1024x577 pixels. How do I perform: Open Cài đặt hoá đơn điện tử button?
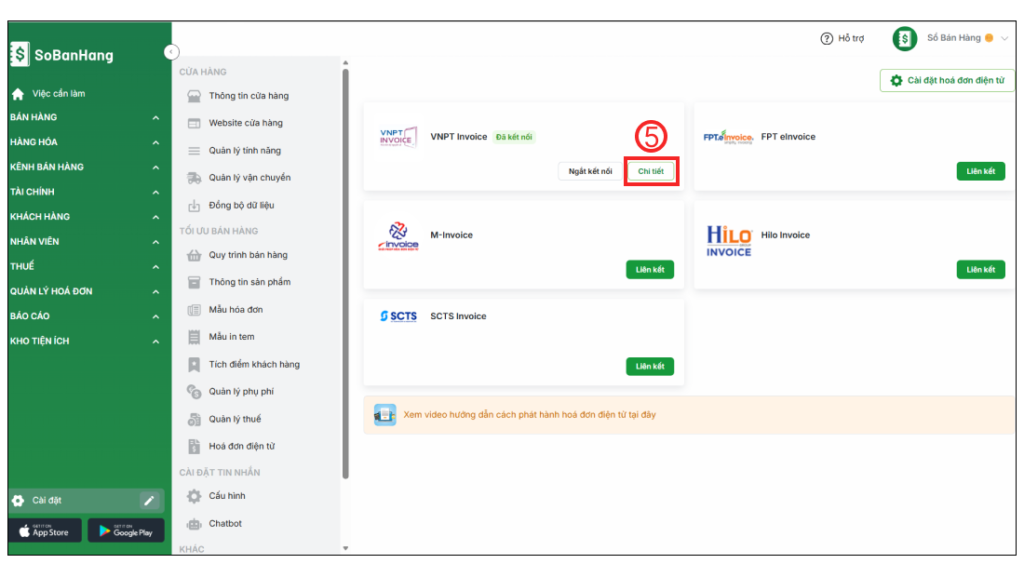tap(947, 81)
